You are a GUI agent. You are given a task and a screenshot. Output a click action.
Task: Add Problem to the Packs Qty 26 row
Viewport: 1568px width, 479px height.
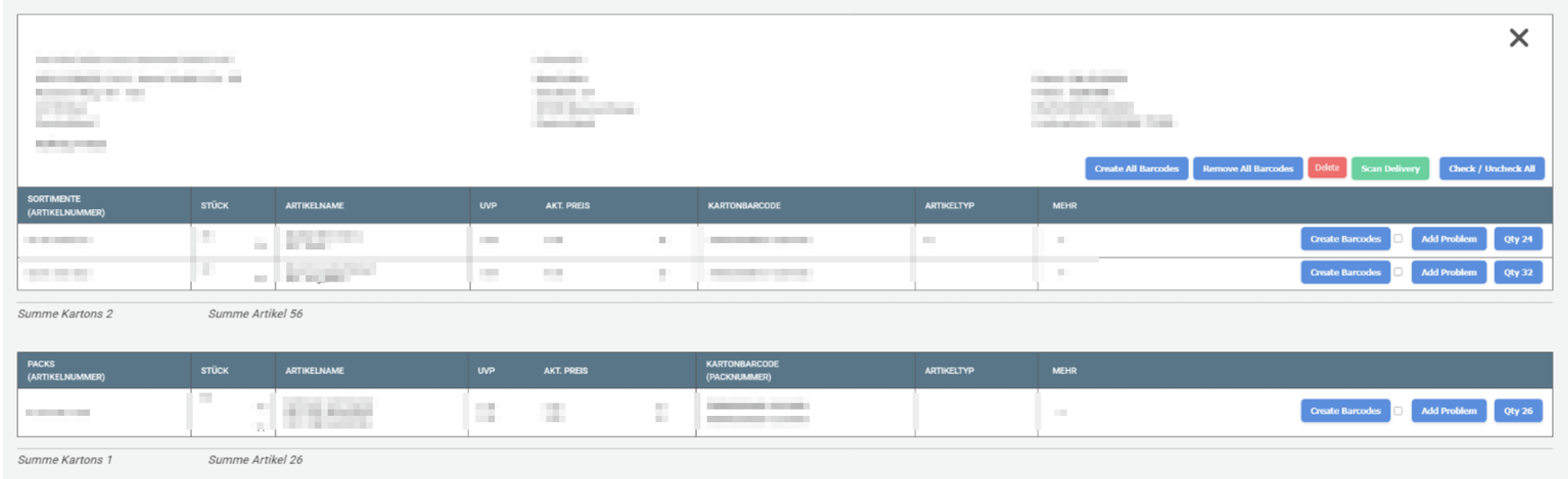pos(1448,411)
